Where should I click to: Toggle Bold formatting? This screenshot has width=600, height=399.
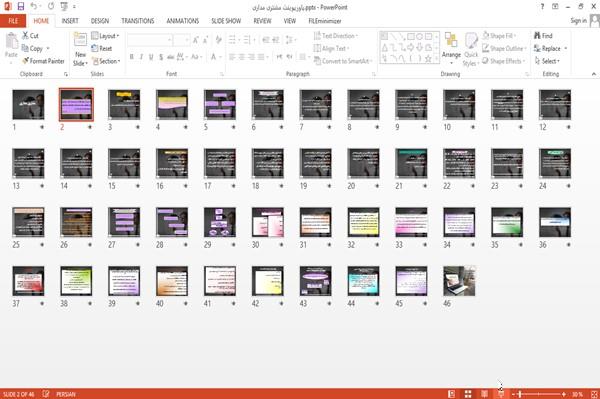coord(132,57)
